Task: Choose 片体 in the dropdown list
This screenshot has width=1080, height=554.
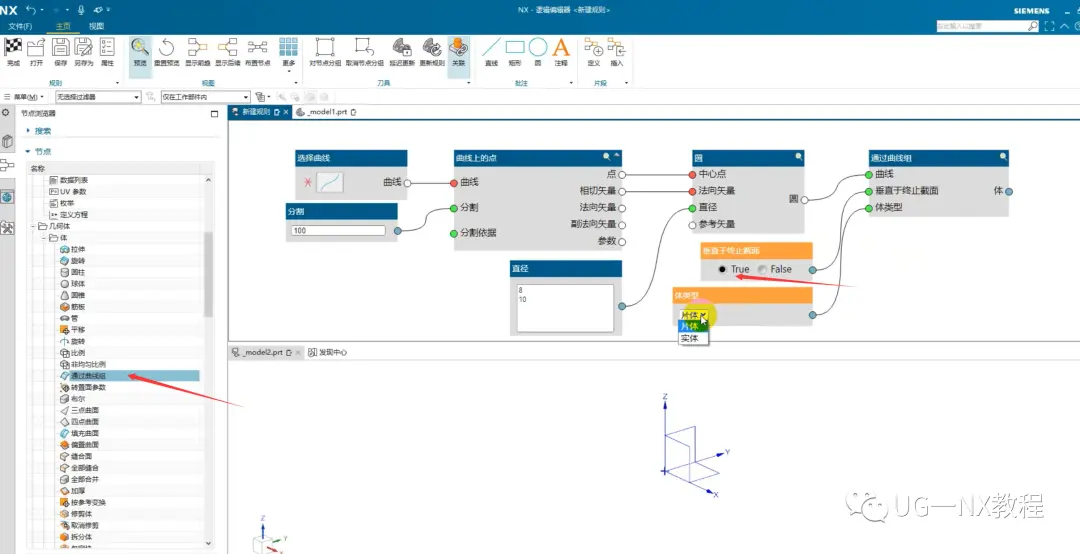Action: click(693, 327)
